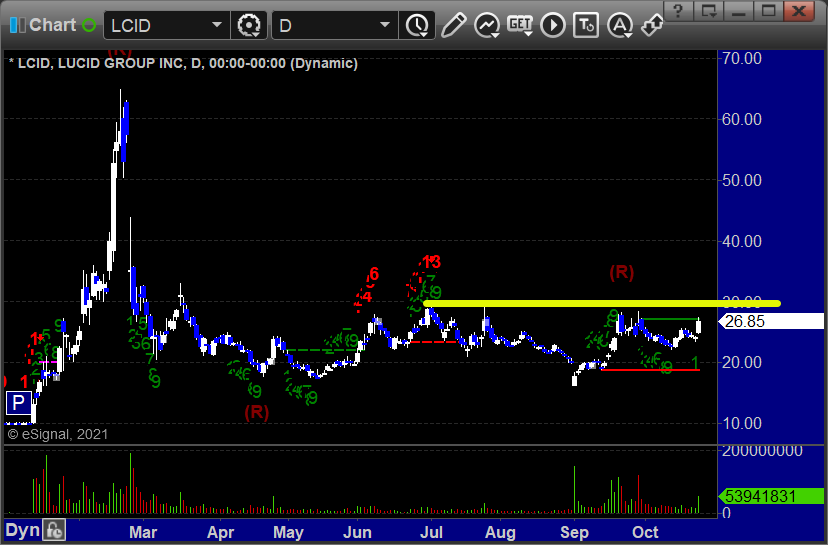Image resolution: width=828 pixels, height=545 pixels.
Task: Click the 10.00 price axis label
Action: (x=741, y=424)
